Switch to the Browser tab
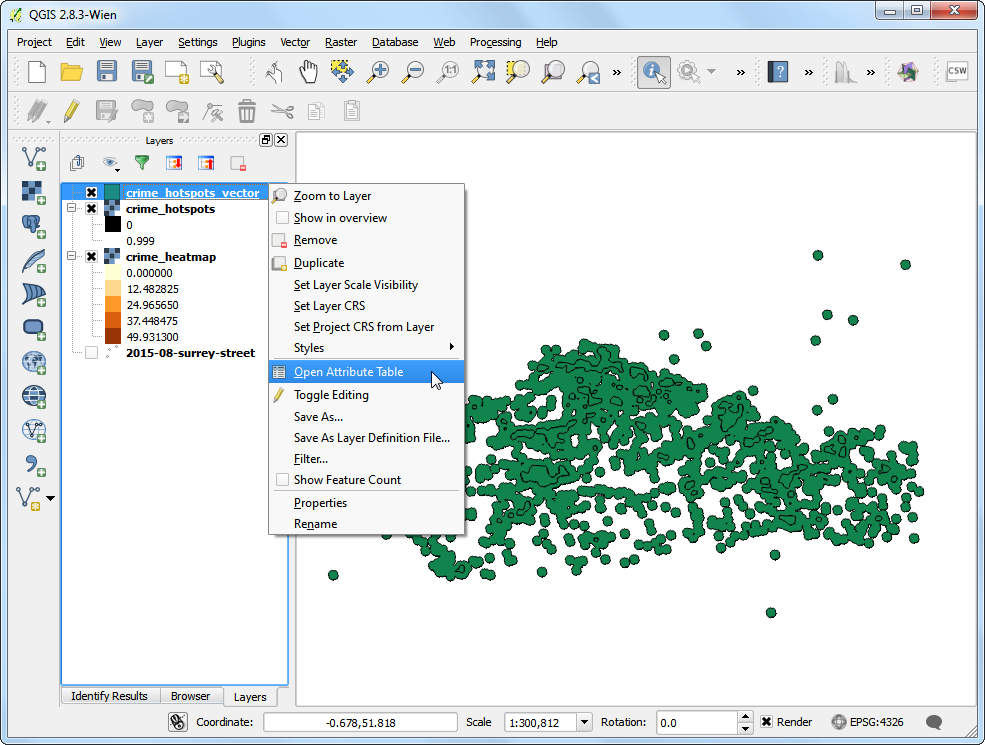This screenshot has height=745, width=985. coord(190,696)
